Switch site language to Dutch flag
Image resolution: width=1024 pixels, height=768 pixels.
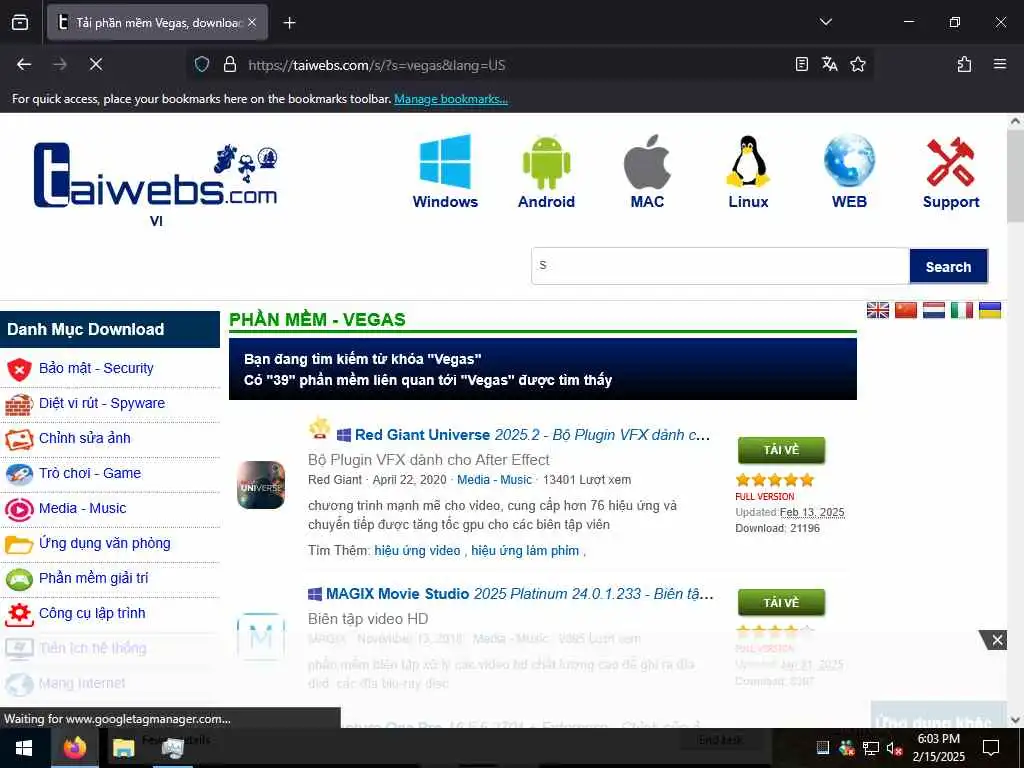click(x=934, y=310)
